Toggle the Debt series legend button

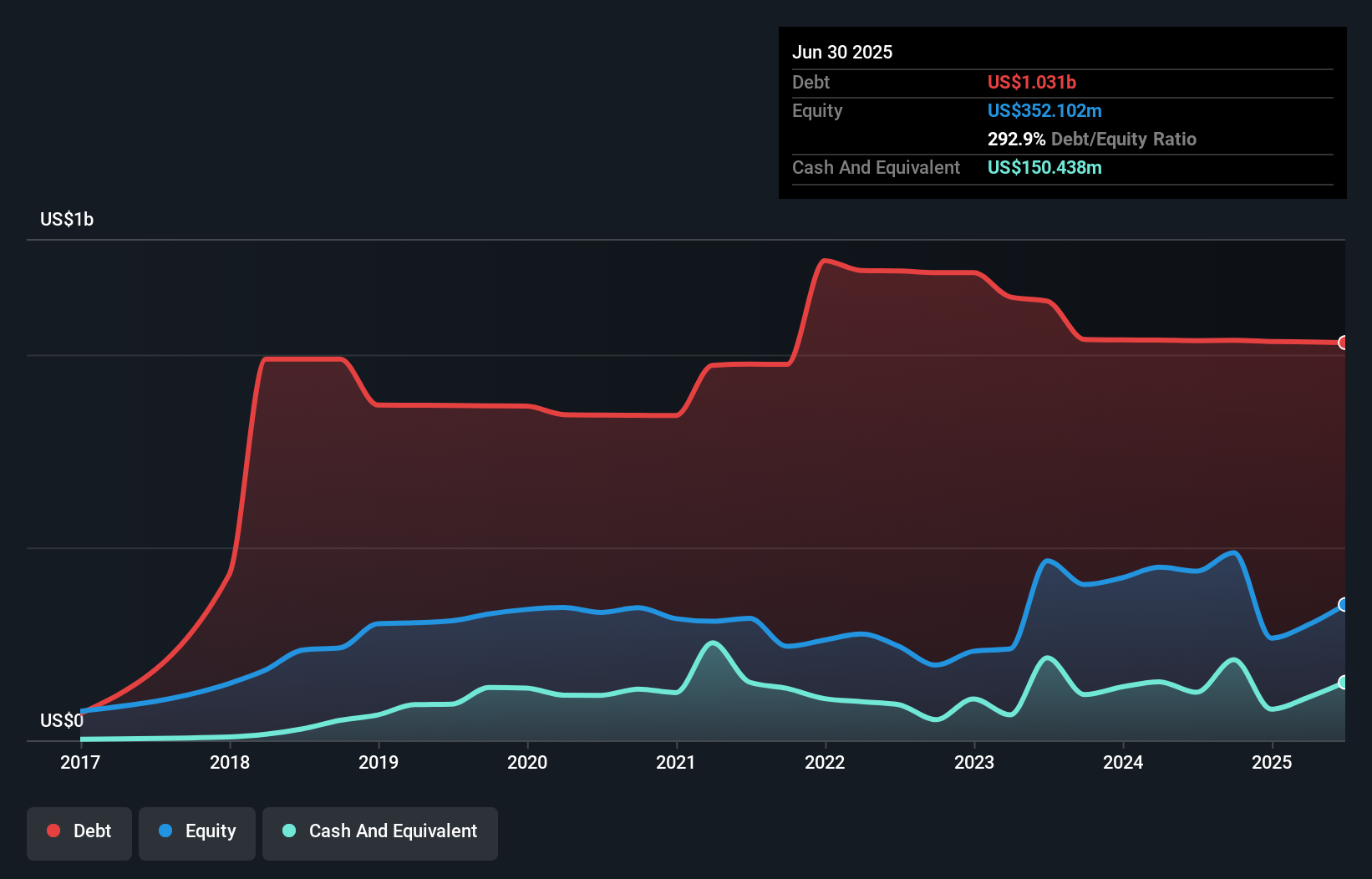click(79, 833)
